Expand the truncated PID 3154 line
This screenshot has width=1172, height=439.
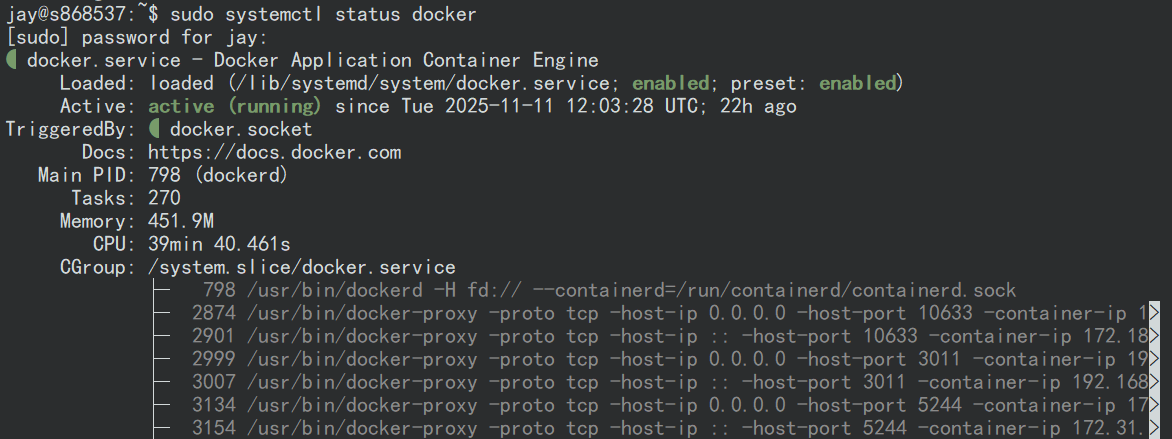coord(1153,428)
